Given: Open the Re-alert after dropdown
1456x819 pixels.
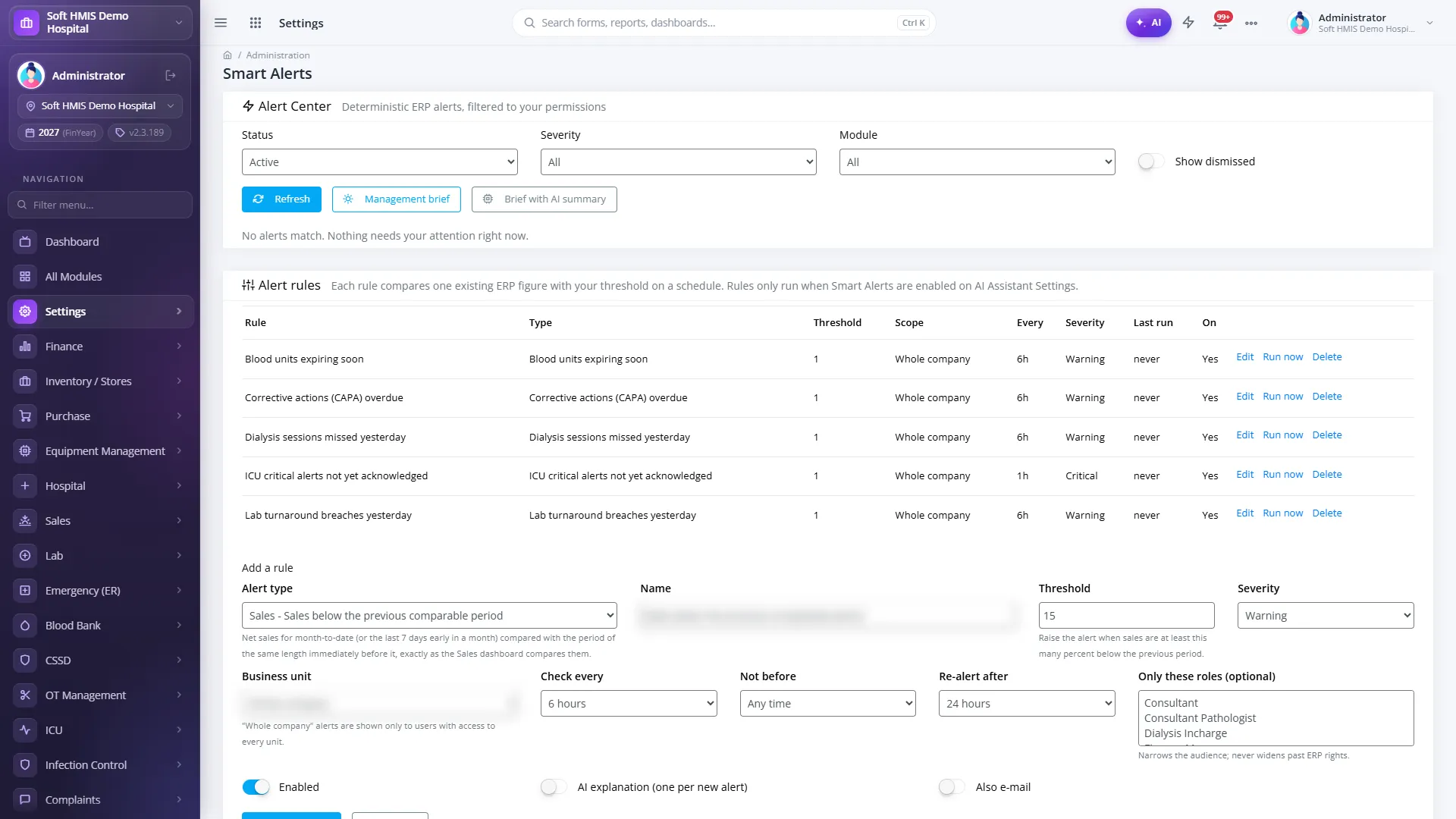Looking at the screenshot, I should [x=1027, y=704].
